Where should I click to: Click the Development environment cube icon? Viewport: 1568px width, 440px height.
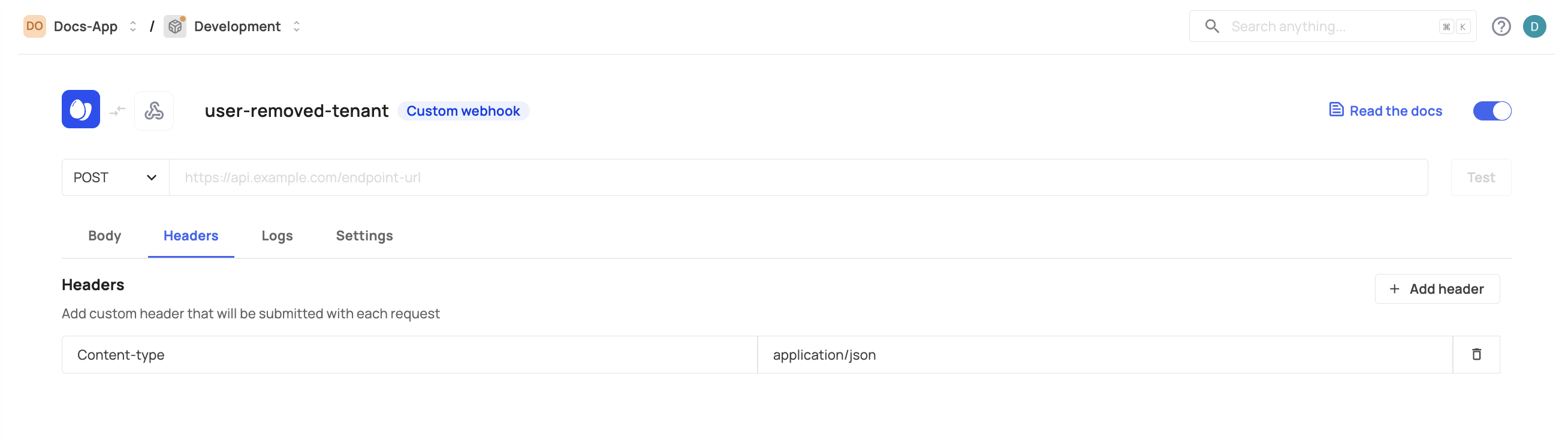[x=174, y=27]
